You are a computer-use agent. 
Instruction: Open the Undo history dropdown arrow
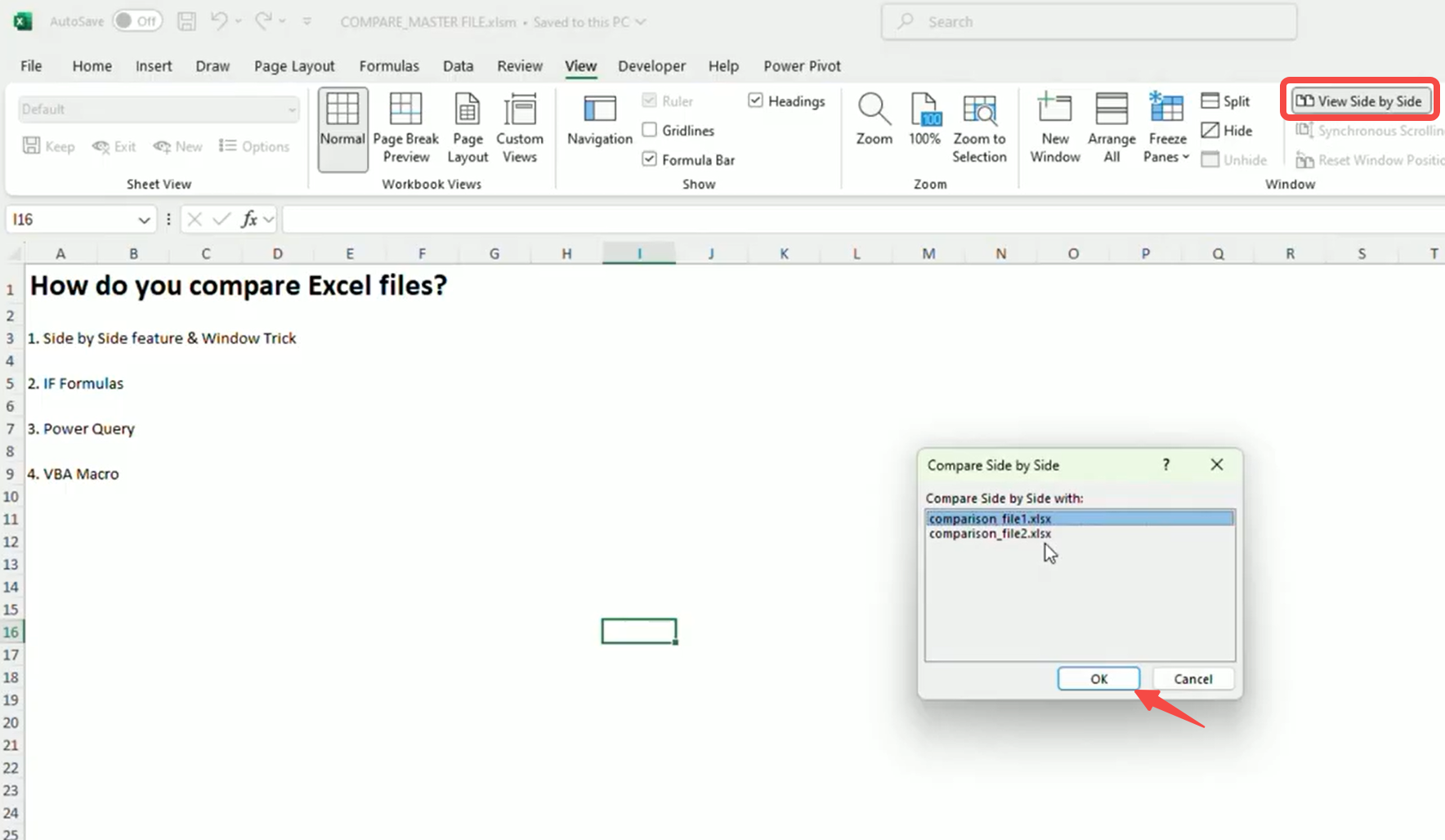click(x=239, y=21)
